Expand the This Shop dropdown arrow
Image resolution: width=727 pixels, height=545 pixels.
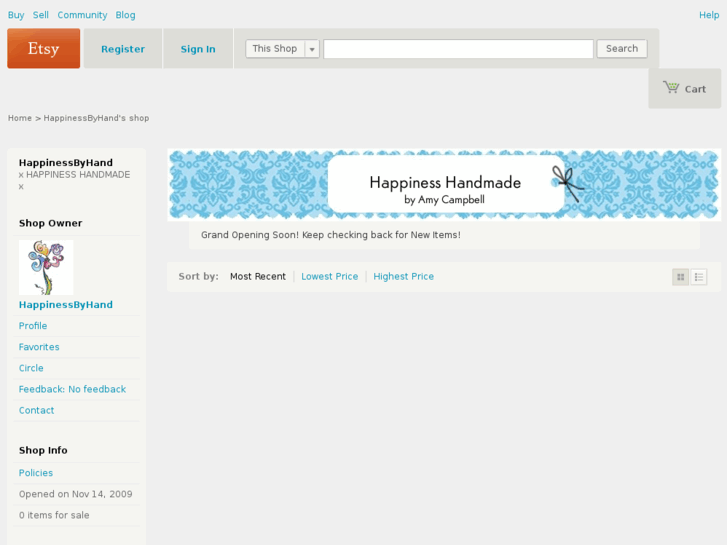pos(312,49)
